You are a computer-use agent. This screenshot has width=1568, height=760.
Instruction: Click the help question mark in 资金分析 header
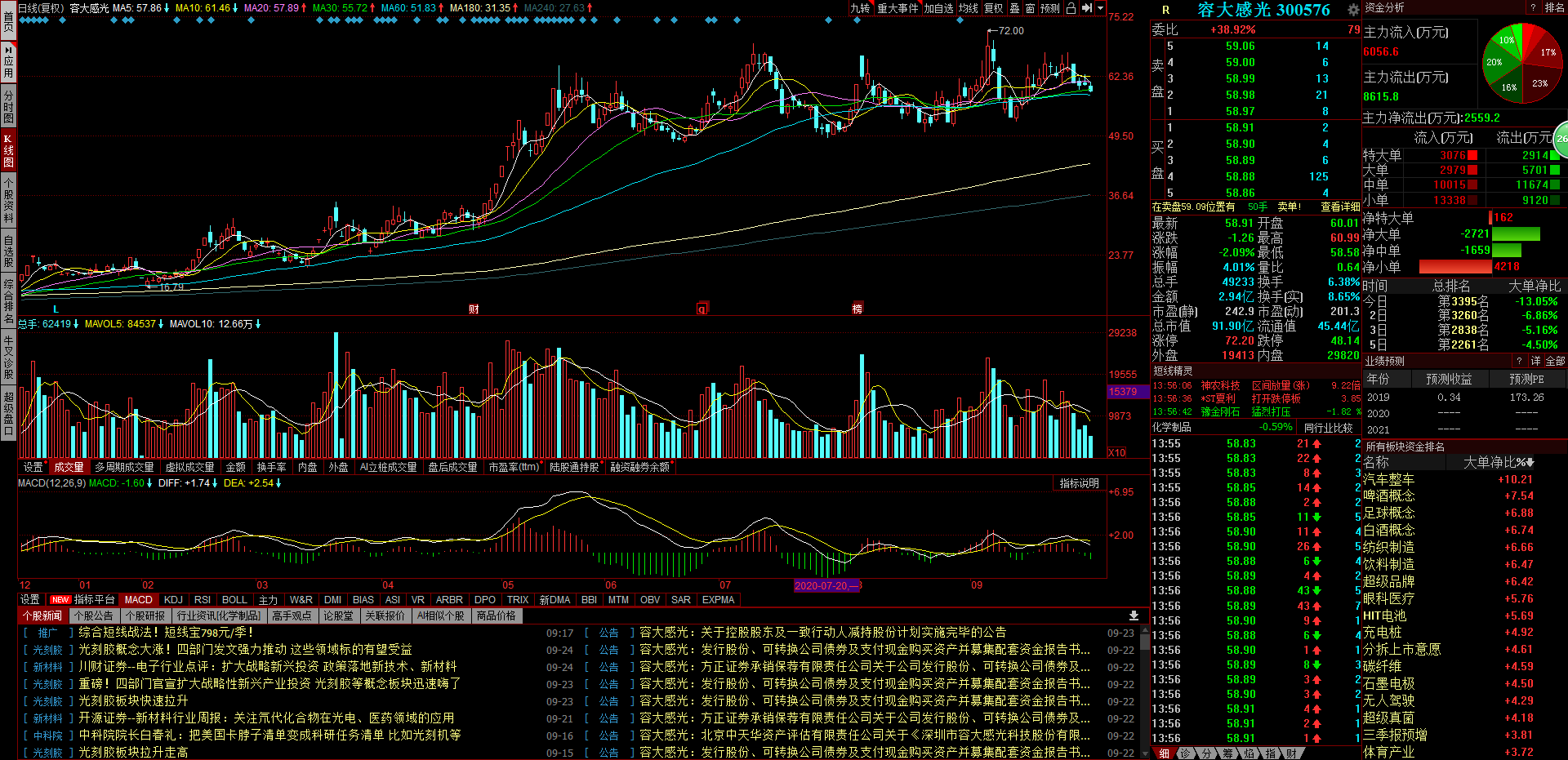click(x=1532, y=7)
